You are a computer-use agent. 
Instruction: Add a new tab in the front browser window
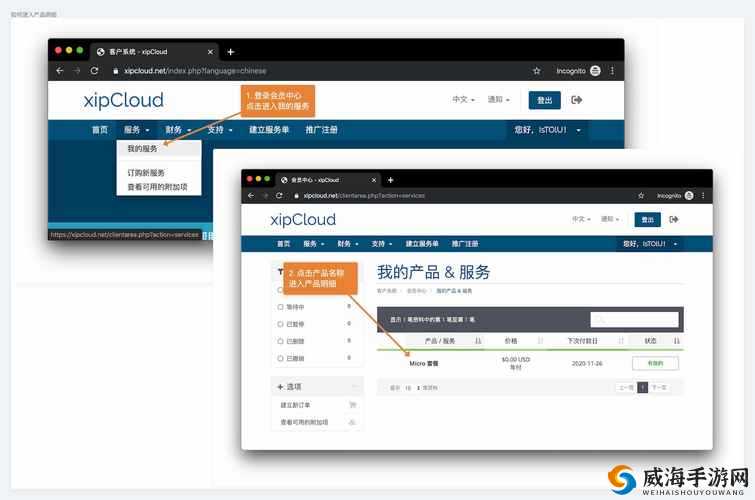point(391,180)
